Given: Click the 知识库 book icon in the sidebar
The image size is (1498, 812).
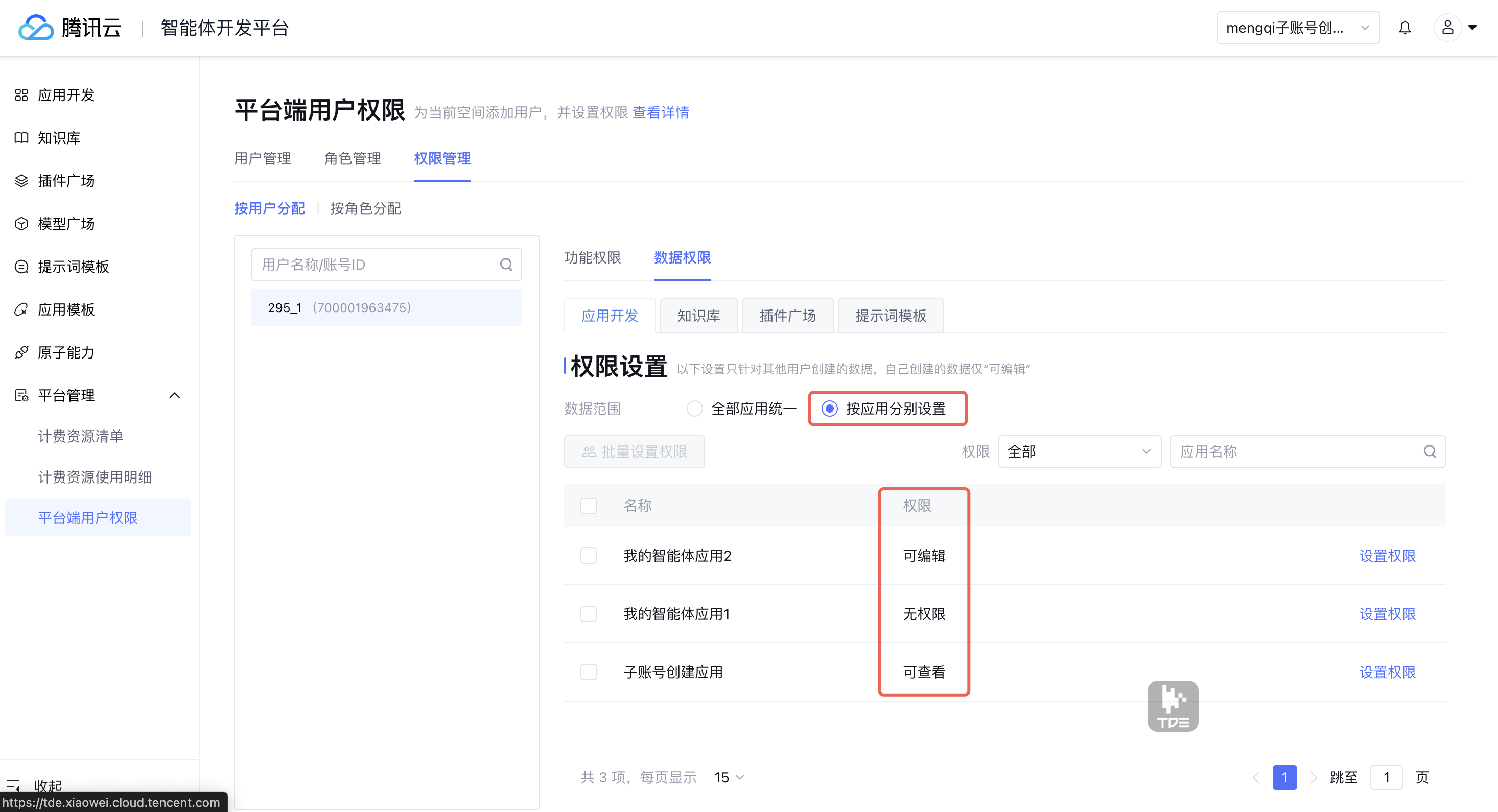Looking at the screenshot, I should coord(21,138).
